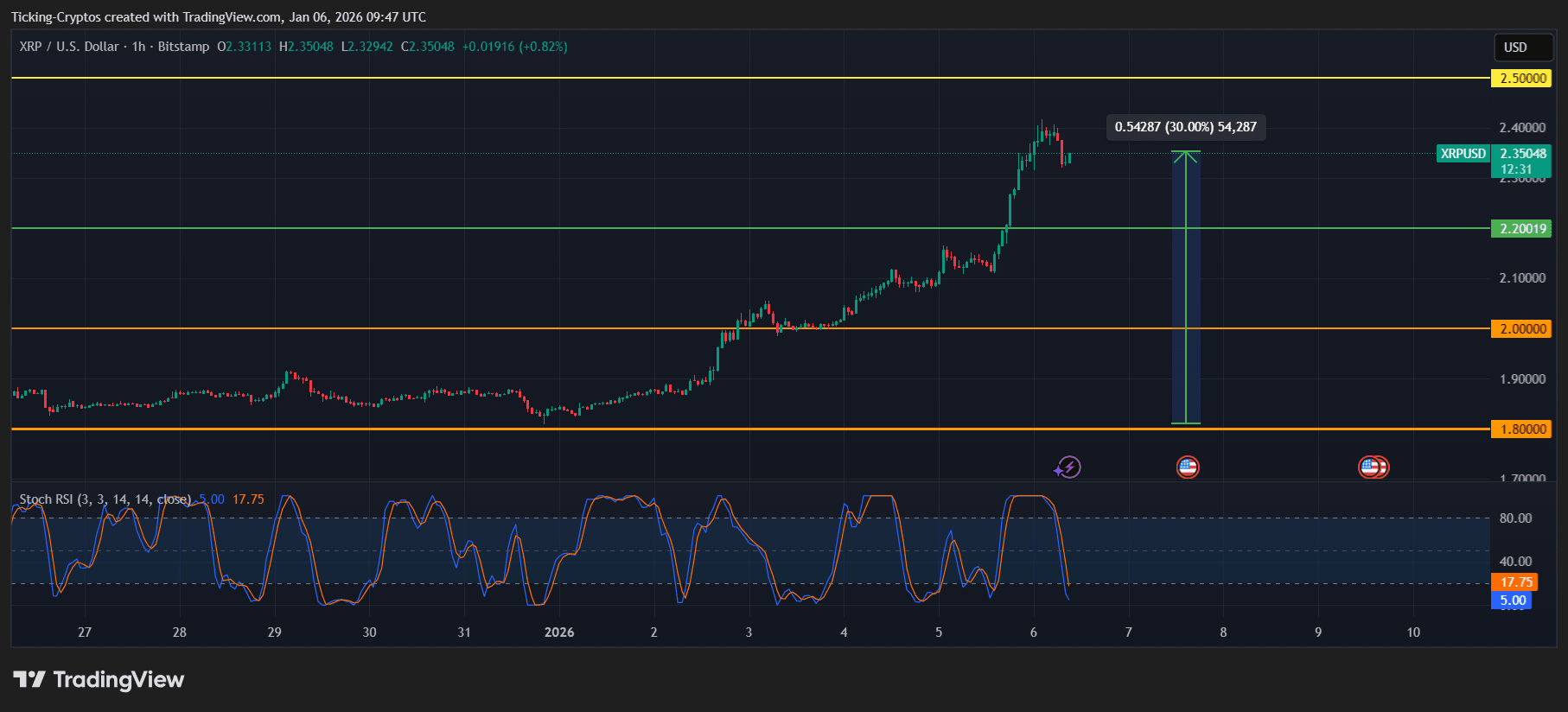Screen dimensions: 1568x712
Task: Click the blue 5.00 label on Stoch RSI scale
Action: [1512, 601]
